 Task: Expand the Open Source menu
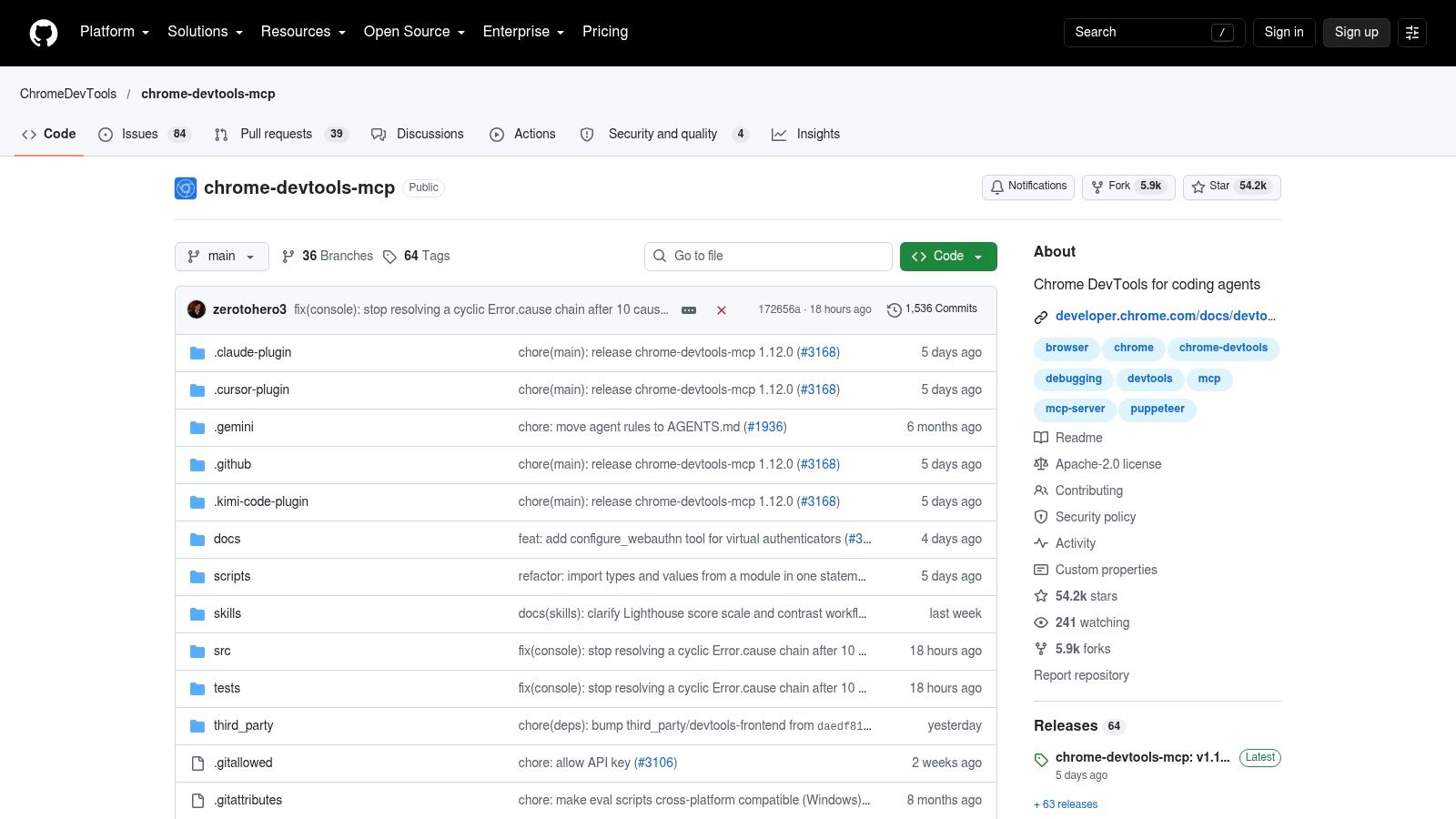[x=414, y=32]
